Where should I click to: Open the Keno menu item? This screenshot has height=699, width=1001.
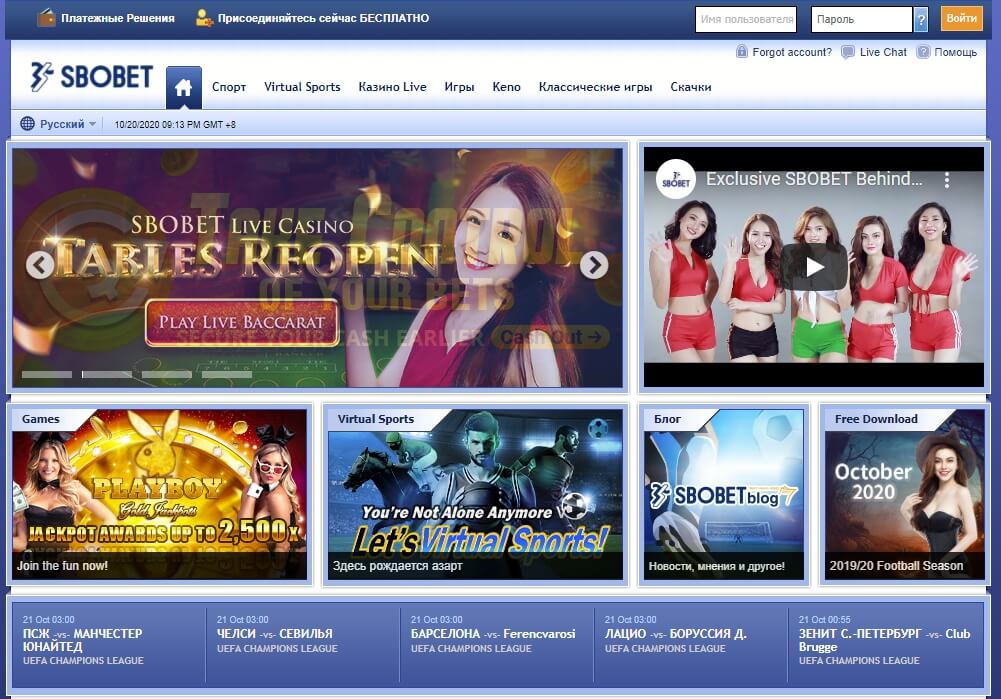pyautogui.click(x=506, y=87)
